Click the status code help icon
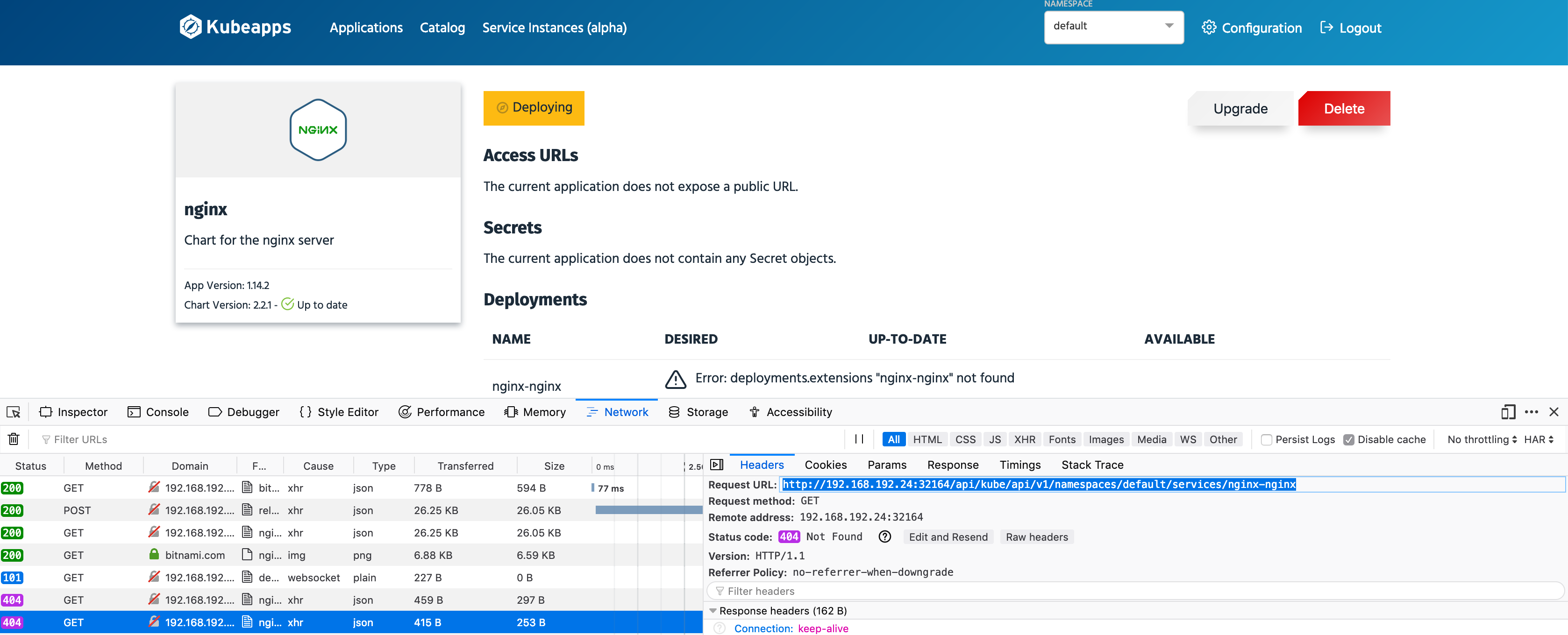 tap(884, 536)
